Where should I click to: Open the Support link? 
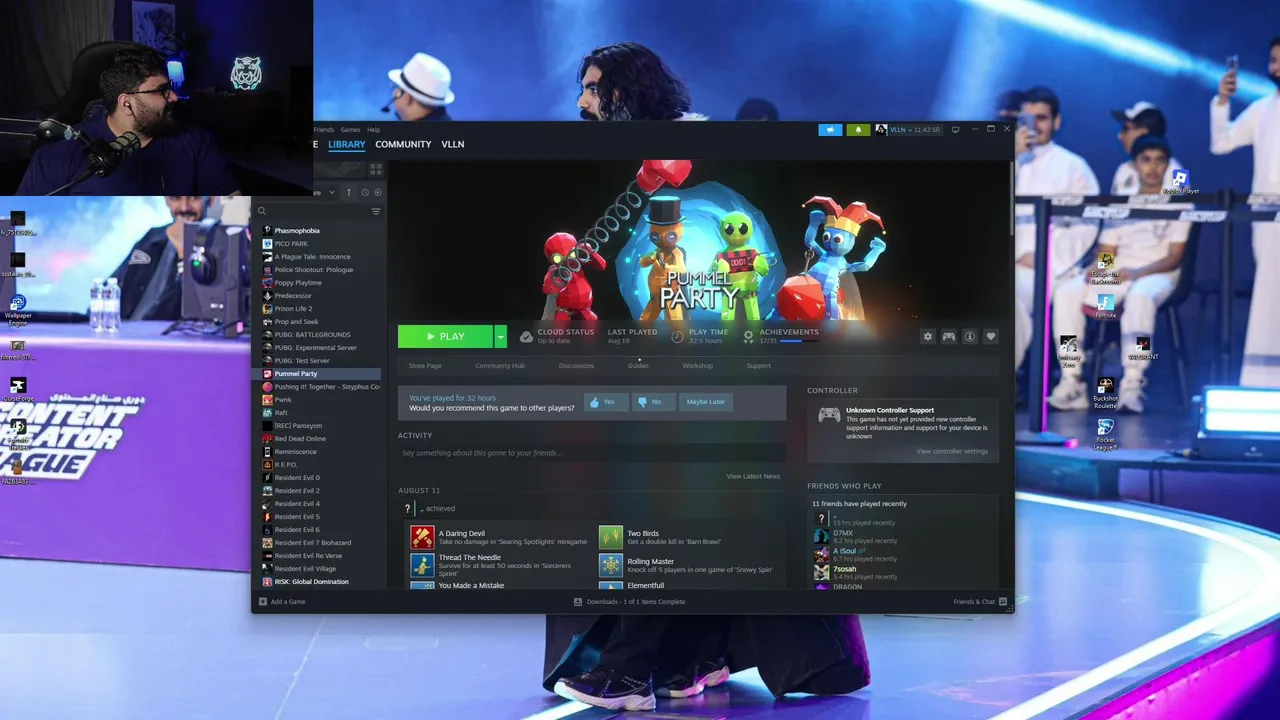758,366
